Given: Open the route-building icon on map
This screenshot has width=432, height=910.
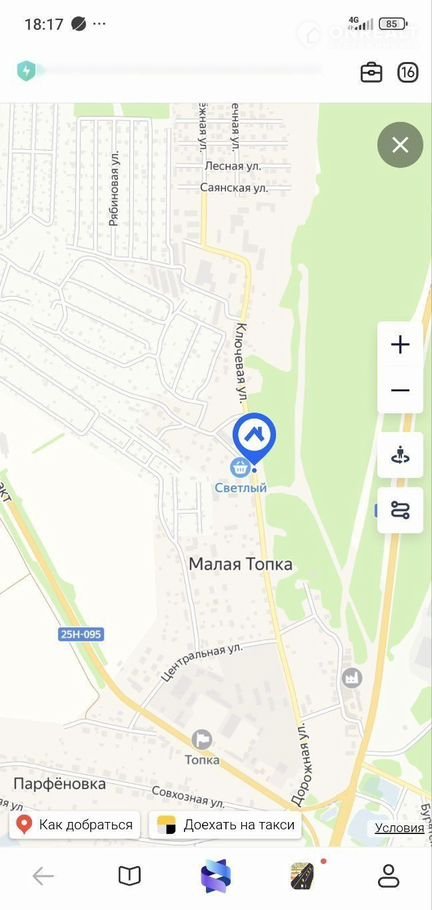Looking at the screenshot, I should [x=400, y=510].
